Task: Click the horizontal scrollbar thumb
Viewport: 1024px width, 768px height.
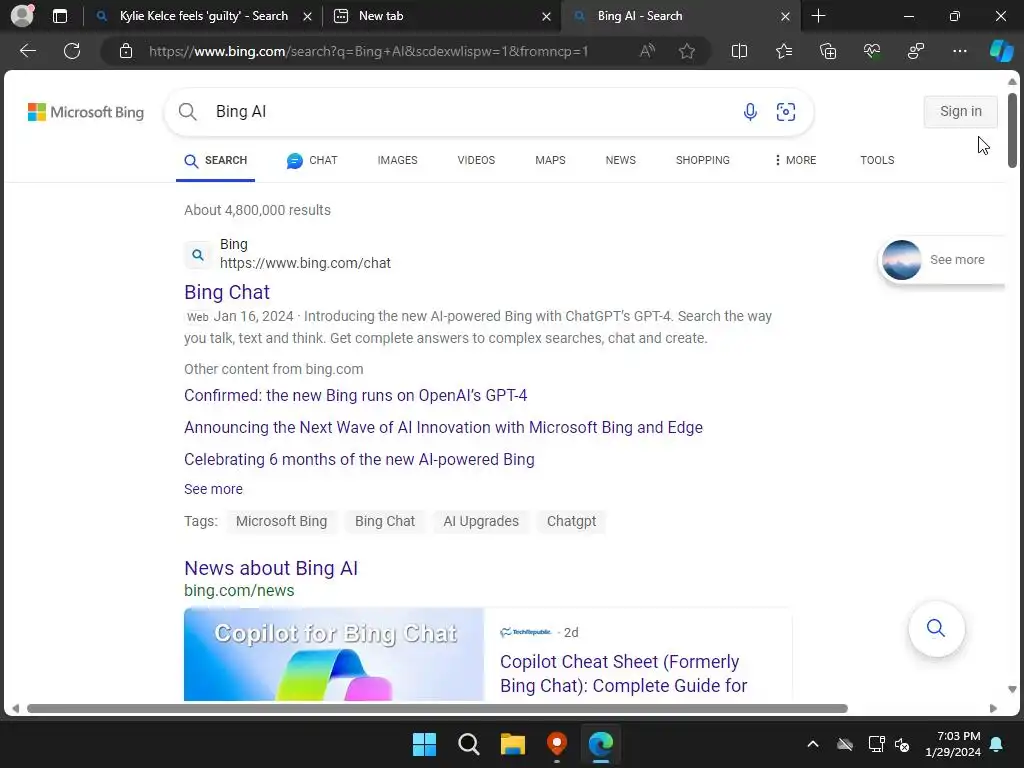Action: 437,709
